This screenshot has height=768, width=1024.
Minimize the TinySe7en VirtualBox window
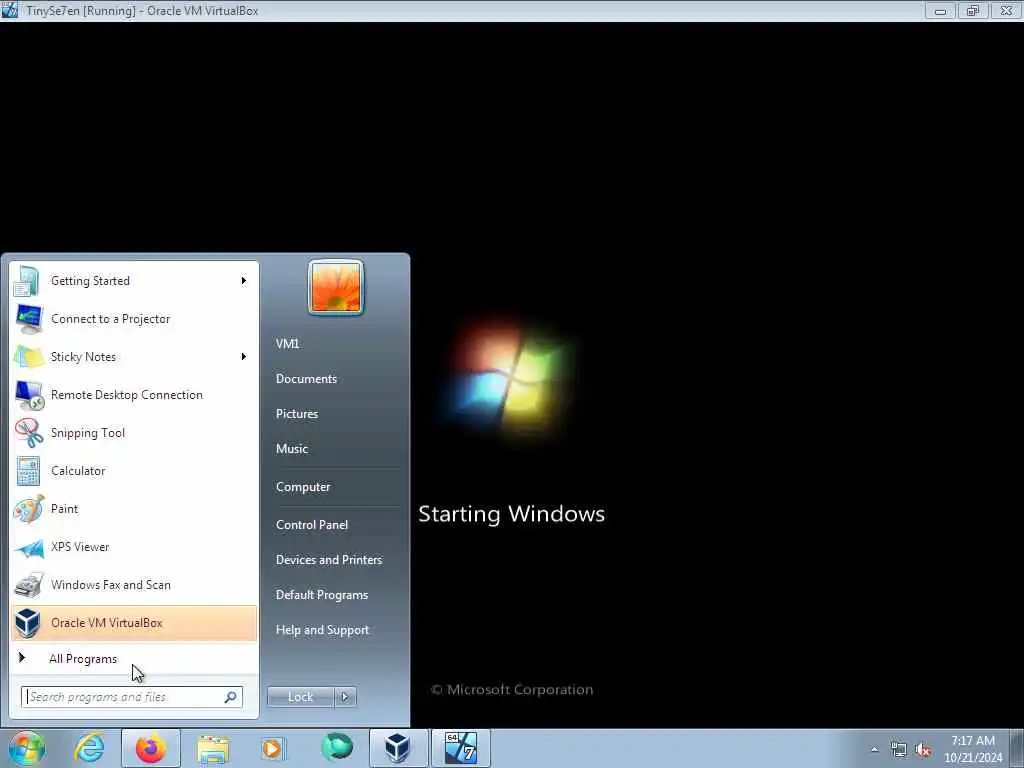point(940,10)
